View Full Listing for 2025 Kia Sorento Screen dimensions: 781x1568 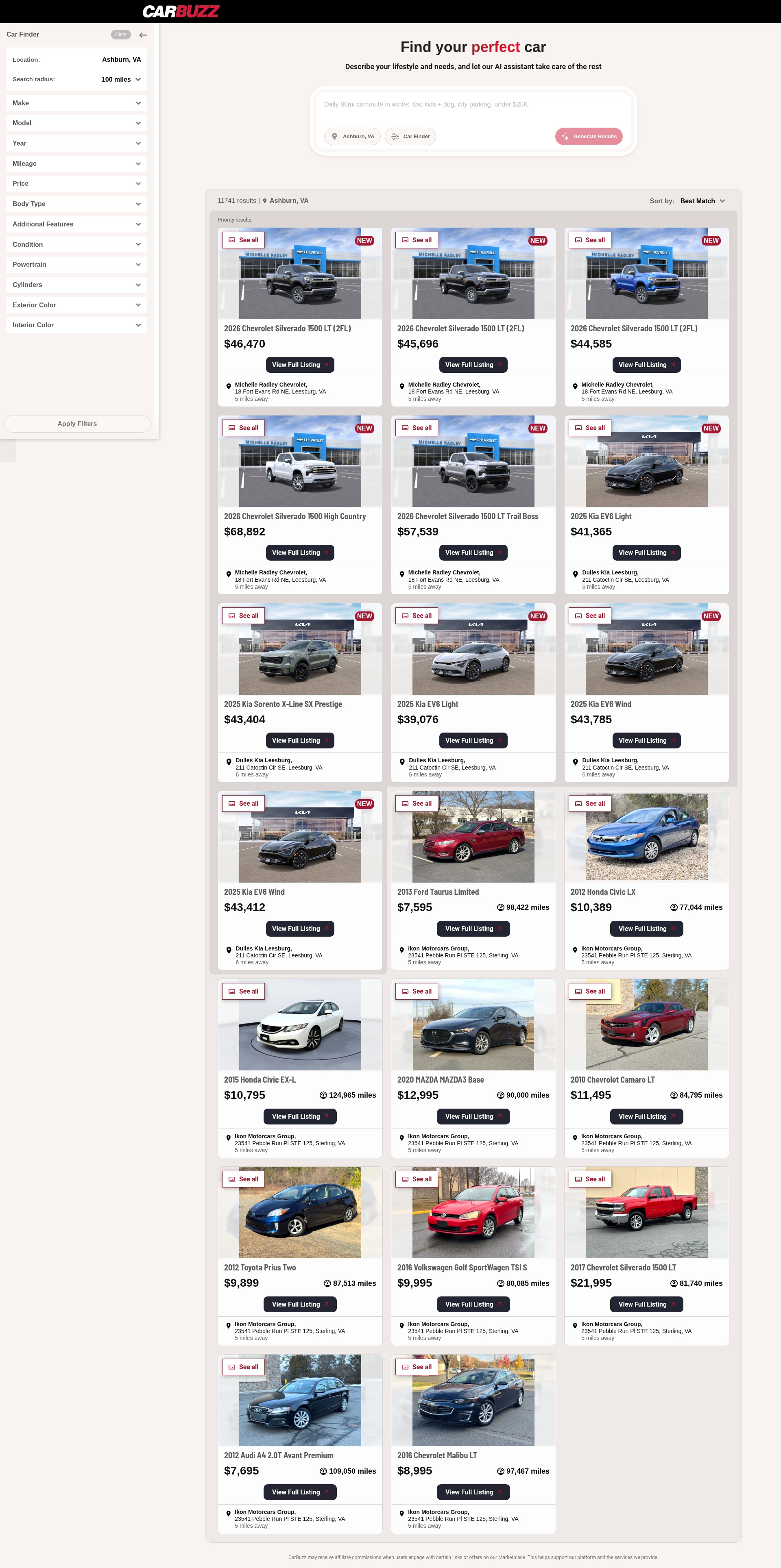pyautogui.click(x=300, y=741)
